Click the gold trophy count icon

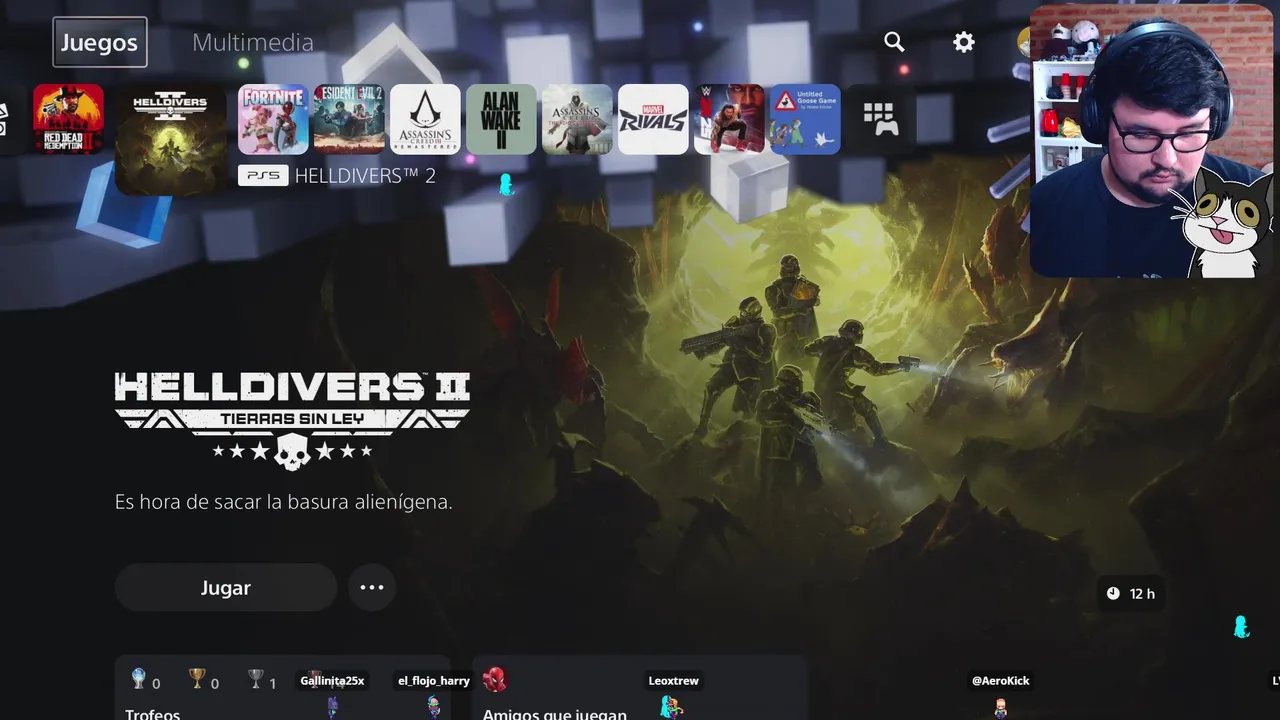click(197, 679)
